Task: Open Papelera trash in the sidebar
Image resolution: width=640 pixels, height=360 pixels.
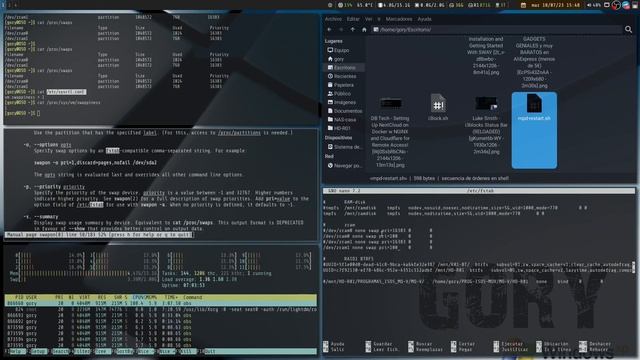Action: [x=341, y=85]
